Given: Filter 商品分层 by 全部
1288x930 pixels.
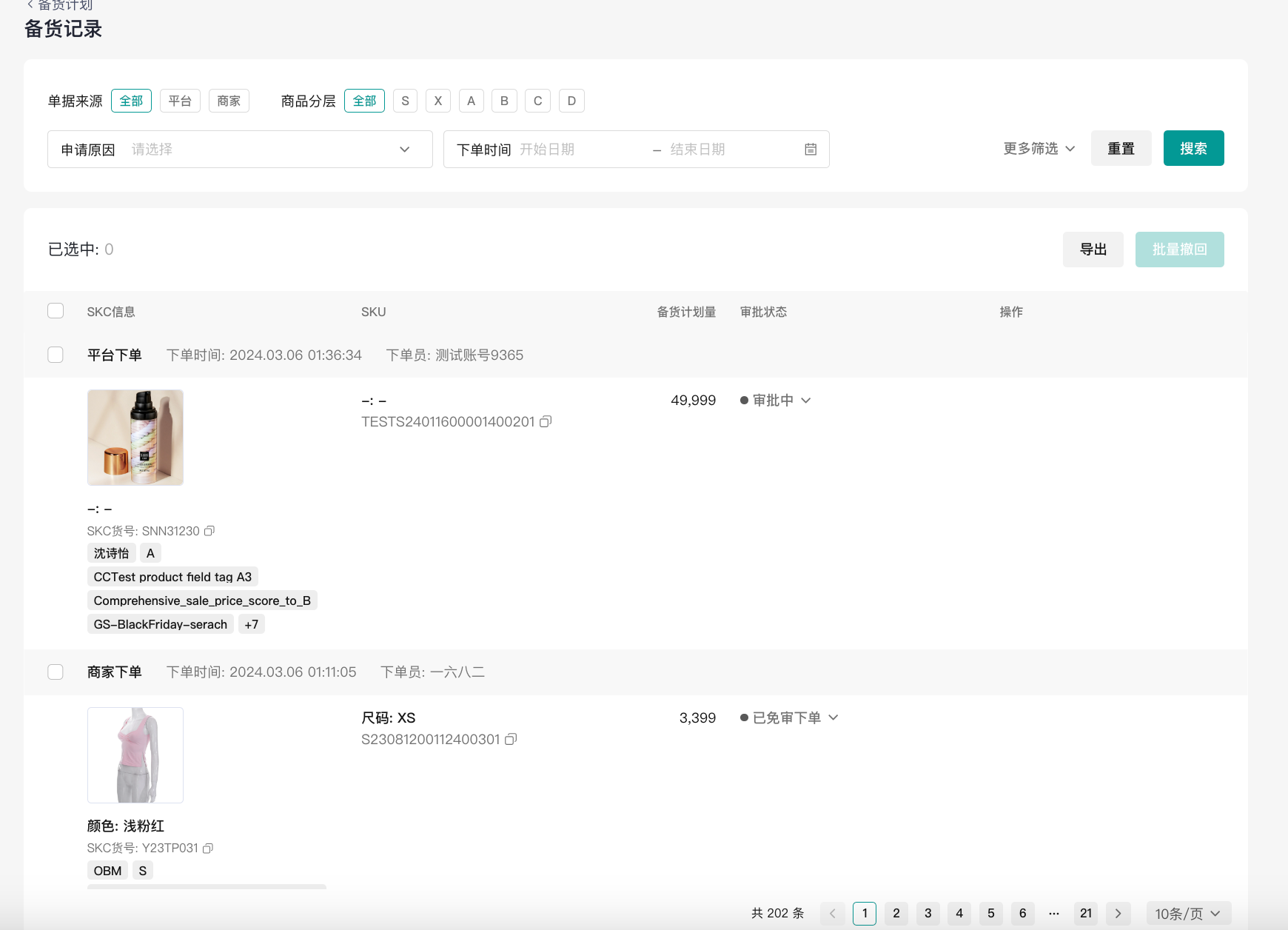Looking at the screenshot, I should point(364,101).
